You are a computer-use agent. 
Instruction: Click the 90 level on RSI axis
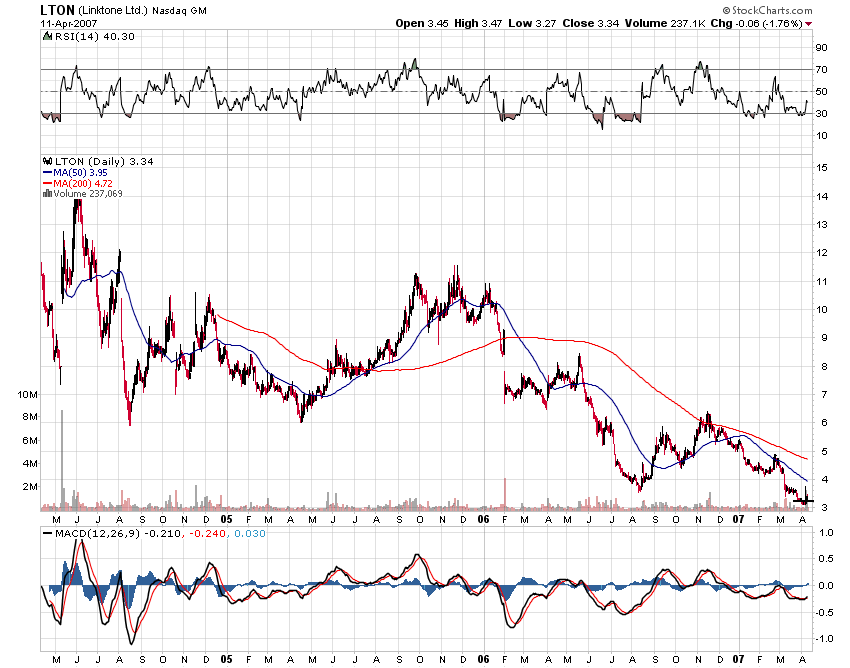pos(822,48)
